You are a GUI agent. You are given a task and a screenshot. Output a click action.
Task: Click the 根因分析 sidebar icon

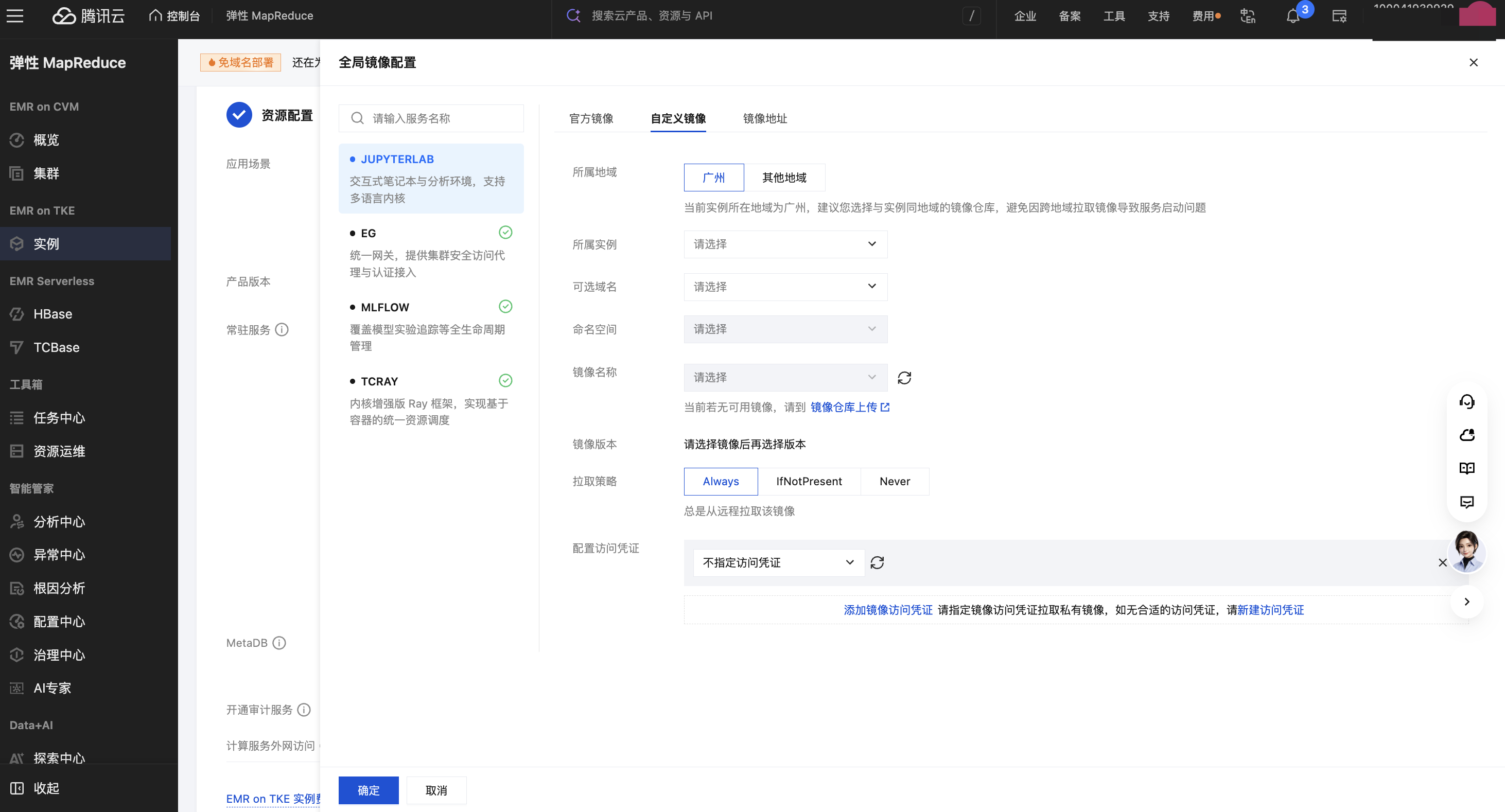coord(17,588)
